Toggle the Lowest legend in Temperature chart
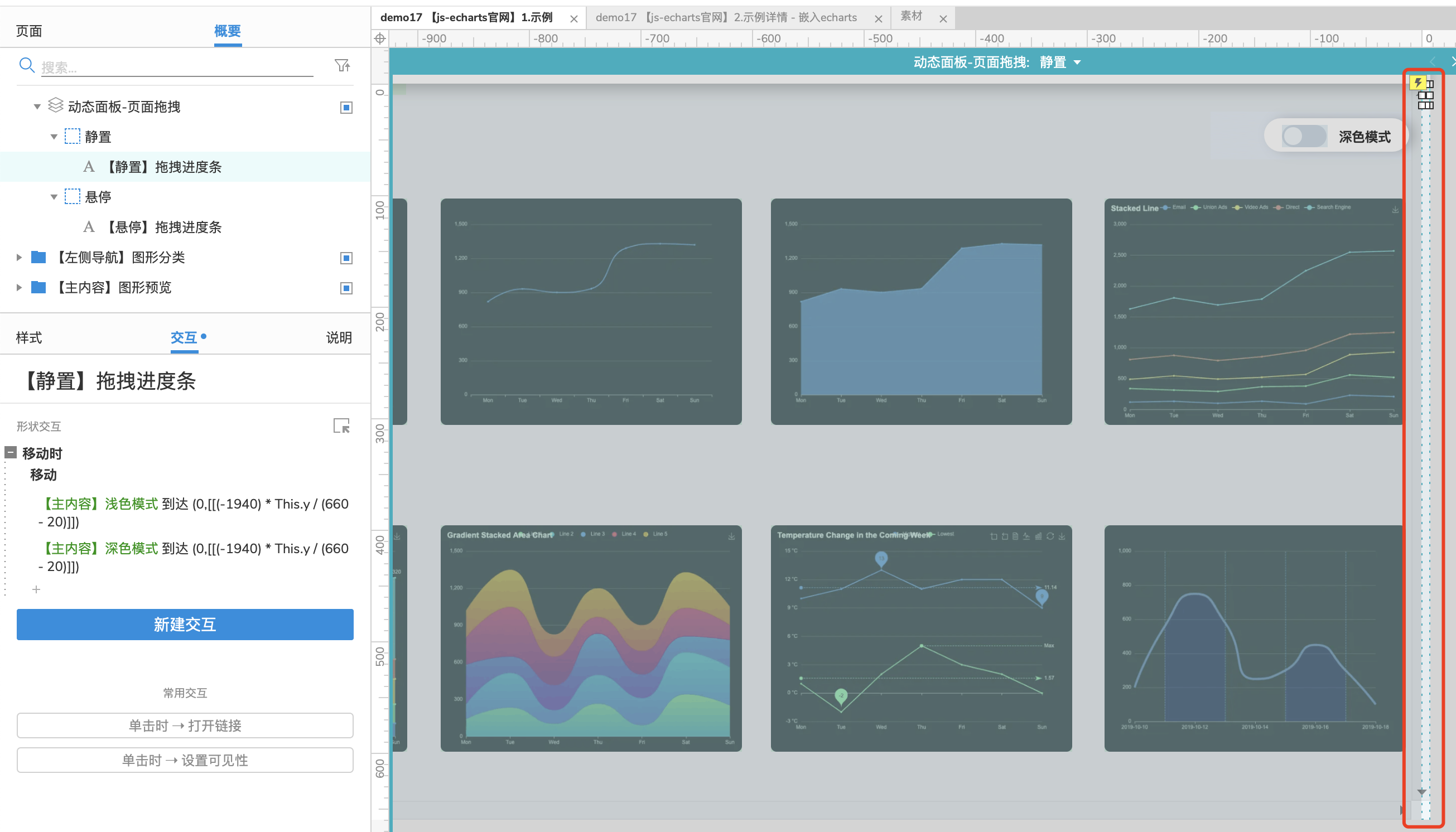 941,534
